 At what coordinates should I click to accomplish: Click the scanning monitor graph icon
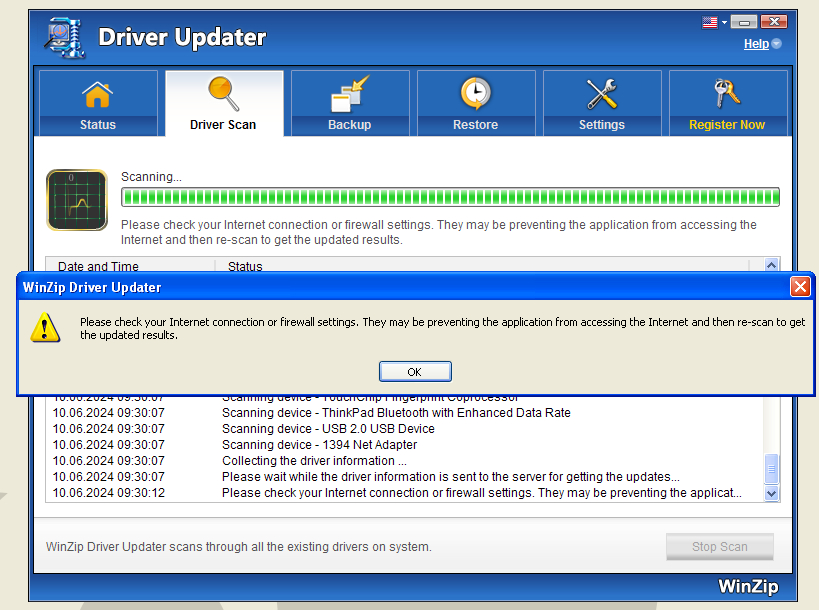(x=77, y=200)
